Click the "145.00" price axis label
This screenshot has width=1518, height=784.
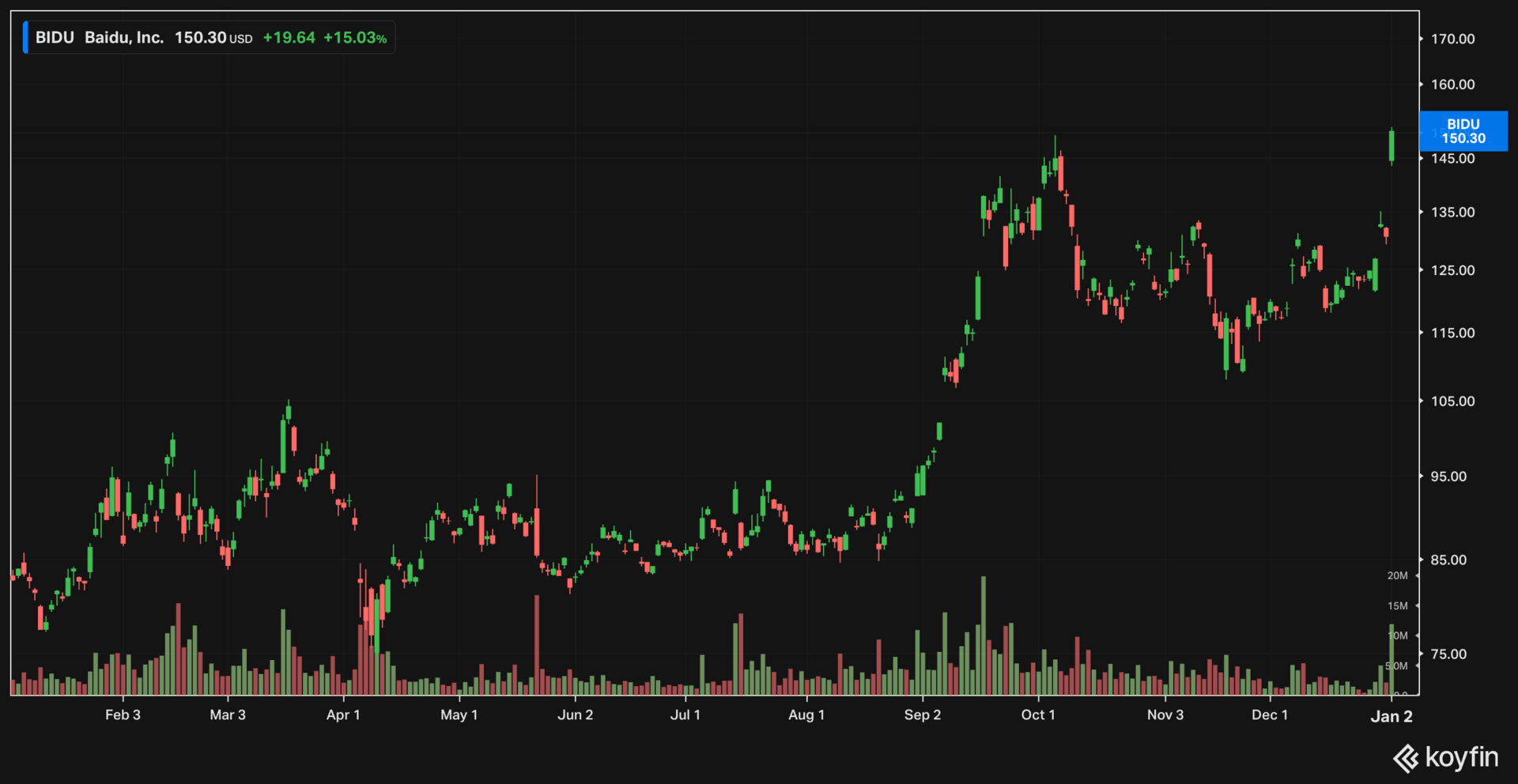1453,159
